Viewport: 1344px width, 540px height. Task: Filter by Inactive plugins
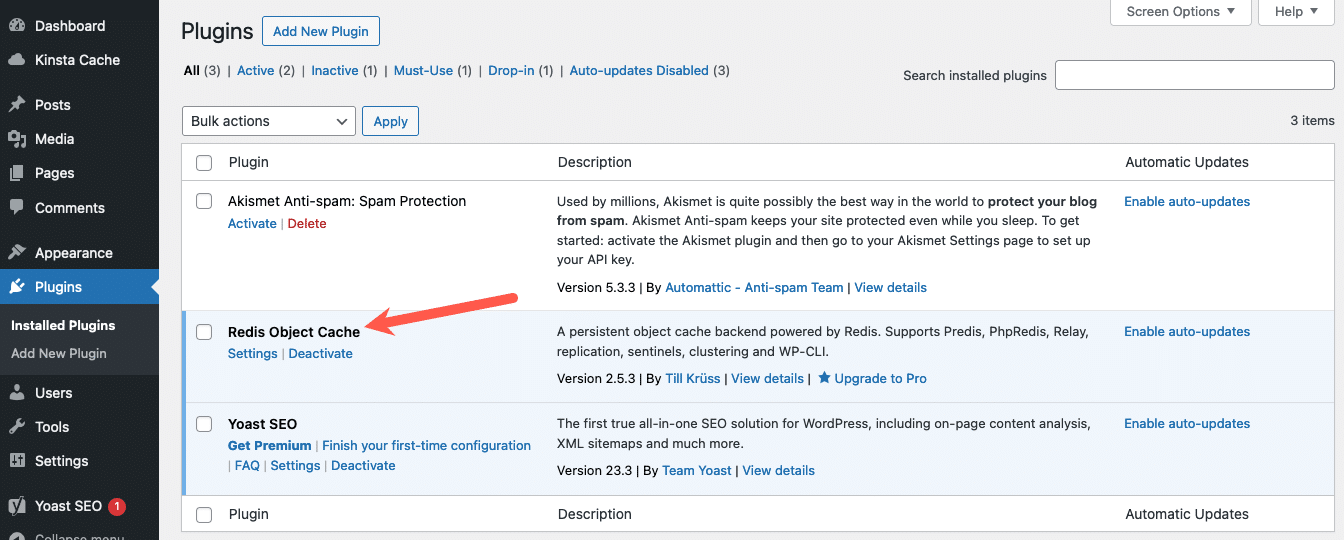pos(335,71)
